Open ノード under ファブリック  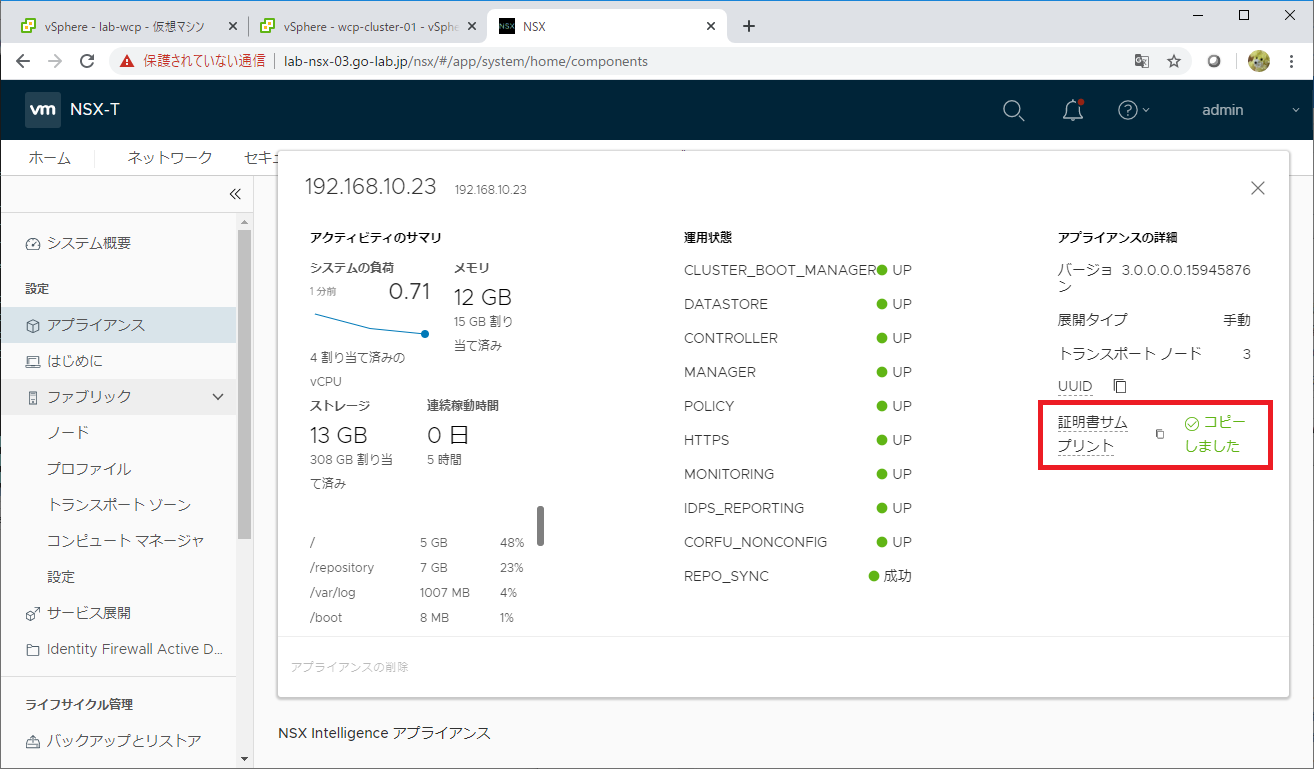[x=68, y=433]
